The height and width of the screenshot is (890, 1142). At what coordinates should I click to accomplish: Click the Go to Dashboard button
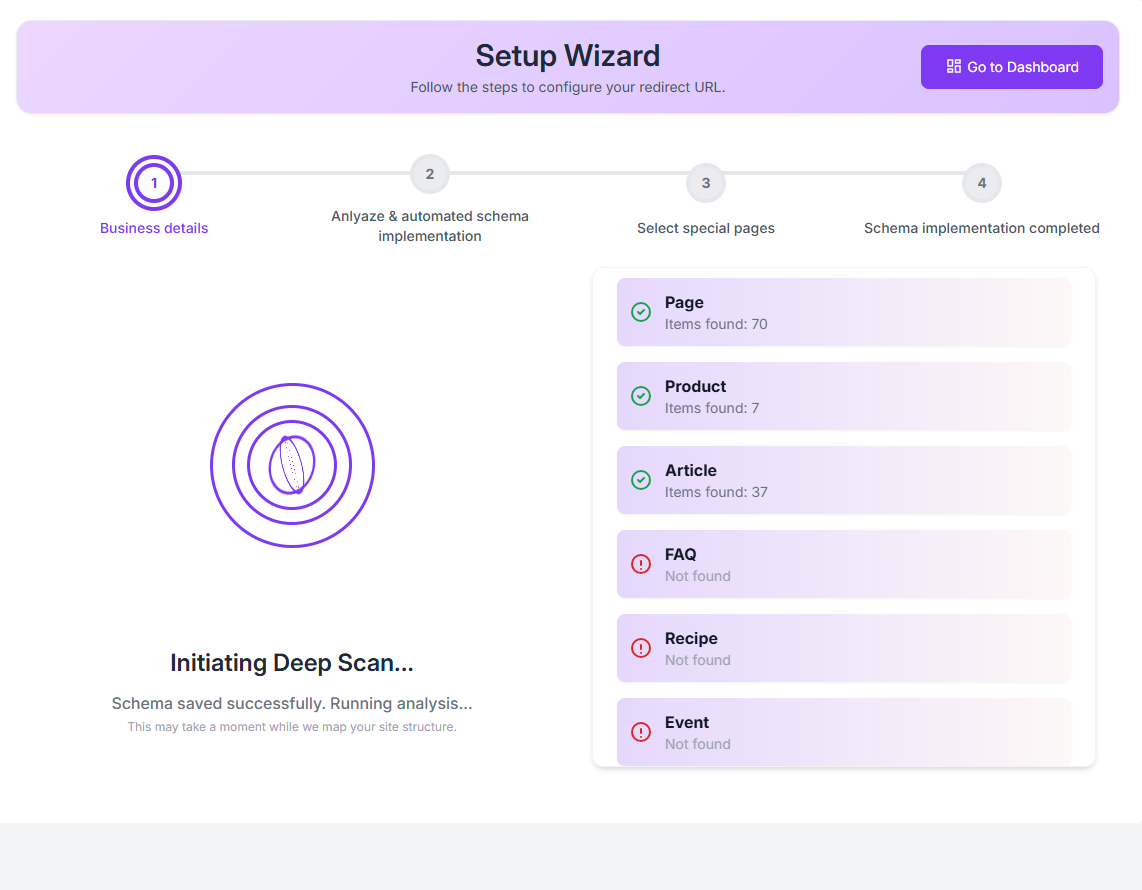(x=1011, y=67)
